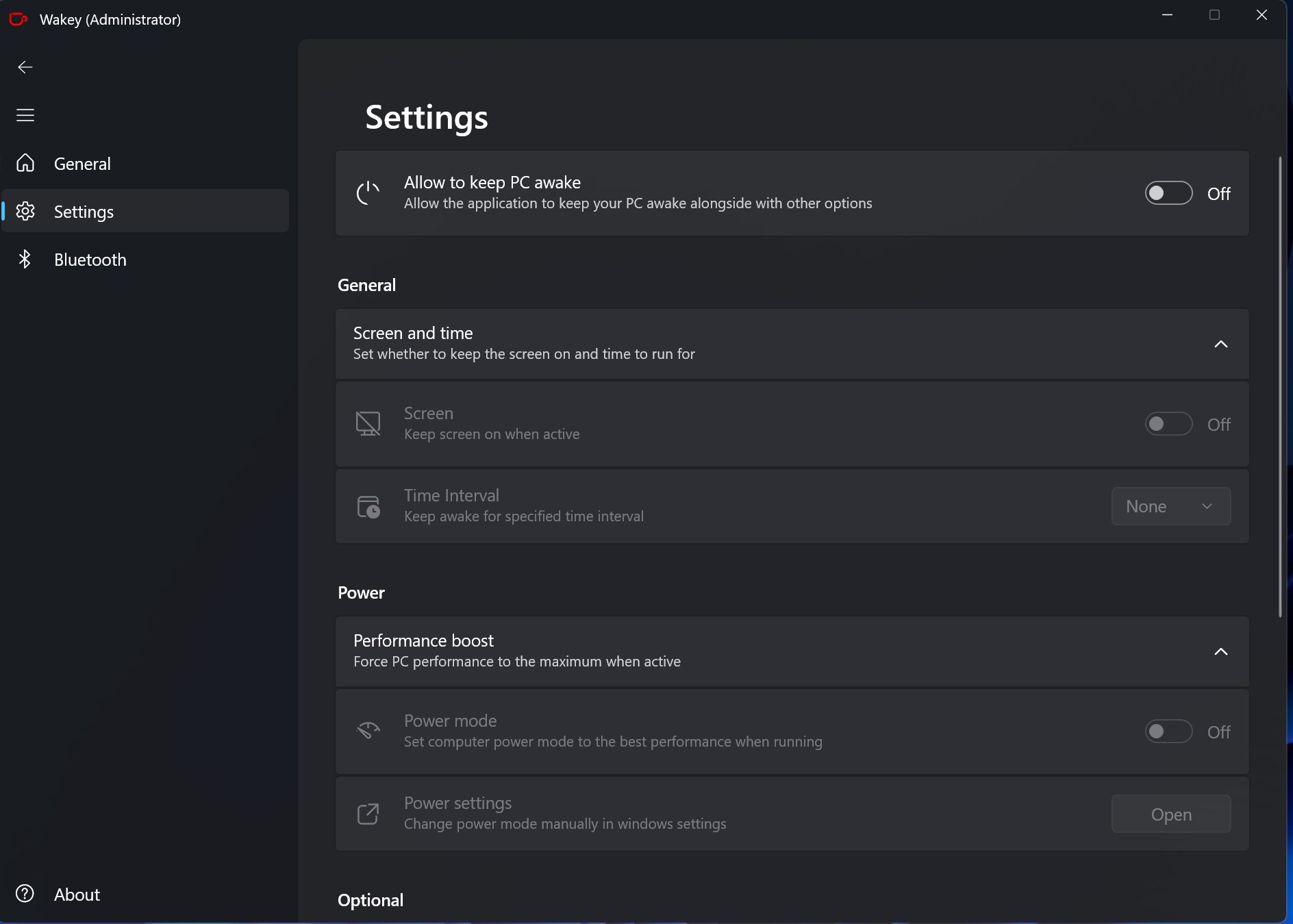Click the Wakey app logo icon
The image size is (1293, 924).
pyautogui.click(x=18, y=19)
